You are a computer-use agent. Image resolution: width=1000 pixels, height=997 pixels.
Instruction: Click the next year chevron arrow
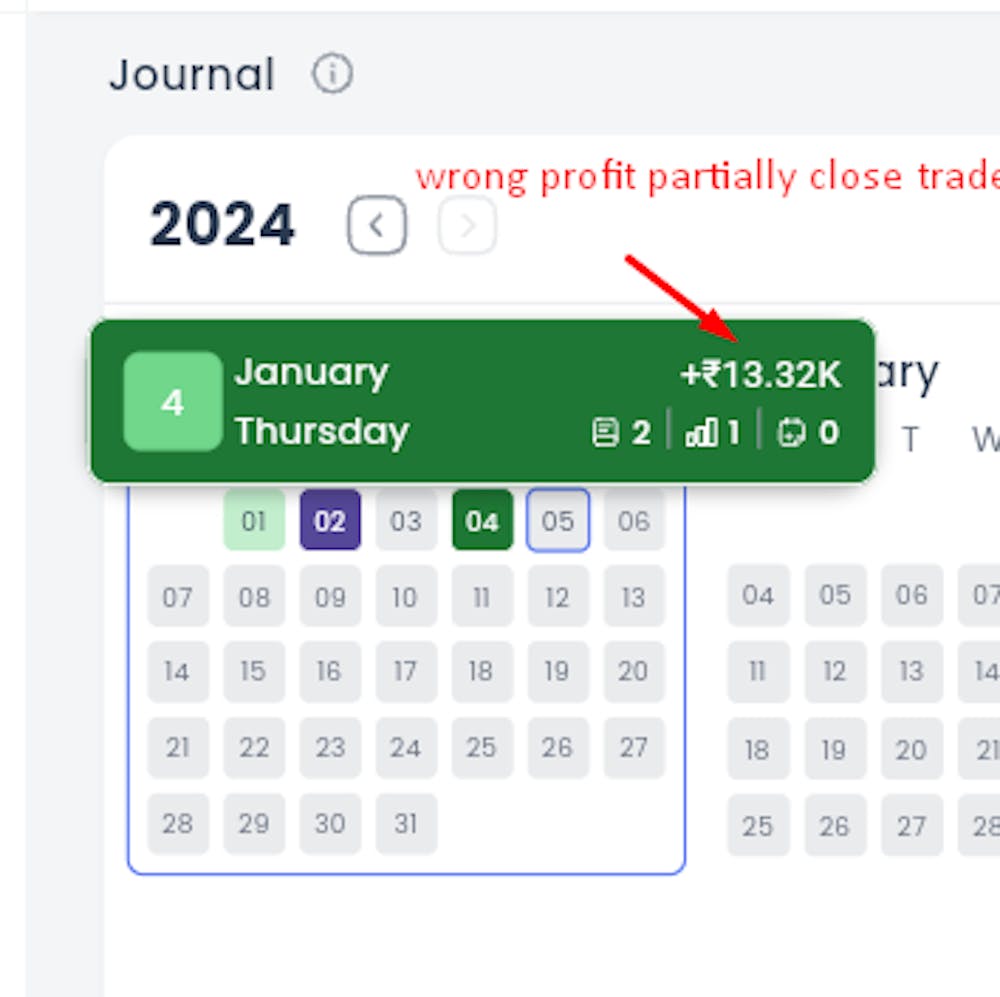[466, 224]
